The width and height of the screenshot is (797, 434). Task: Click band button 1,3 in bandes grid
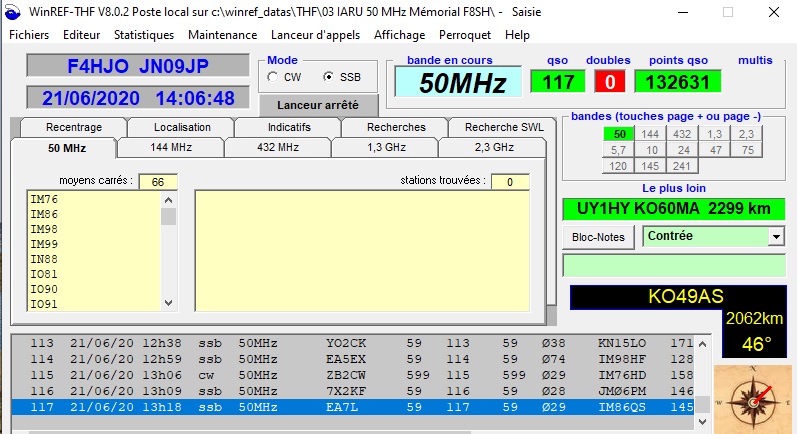click(714, 134)
